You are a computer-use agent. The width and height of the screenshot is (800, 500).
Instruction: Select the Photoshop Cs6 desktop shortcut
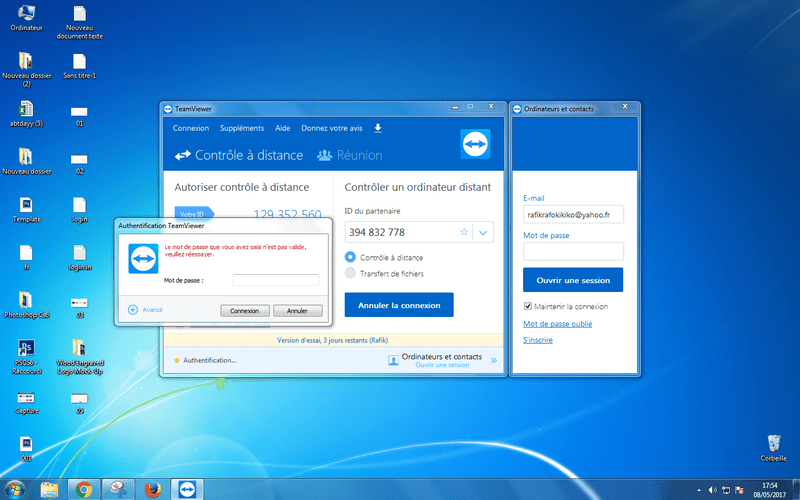click(x=26, y=303)
